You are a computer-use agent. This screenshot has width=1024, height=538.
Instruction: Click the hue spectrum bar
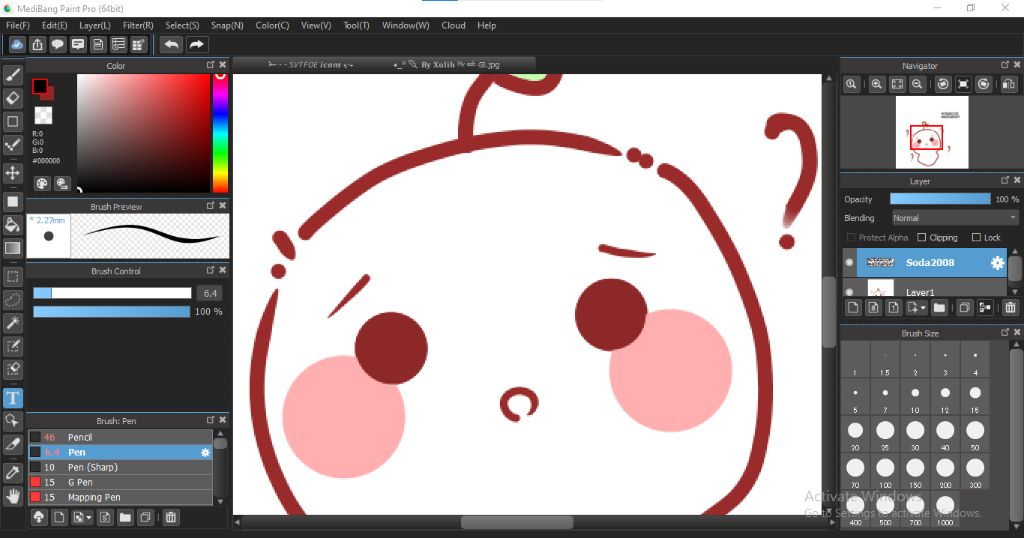[220, 133]
